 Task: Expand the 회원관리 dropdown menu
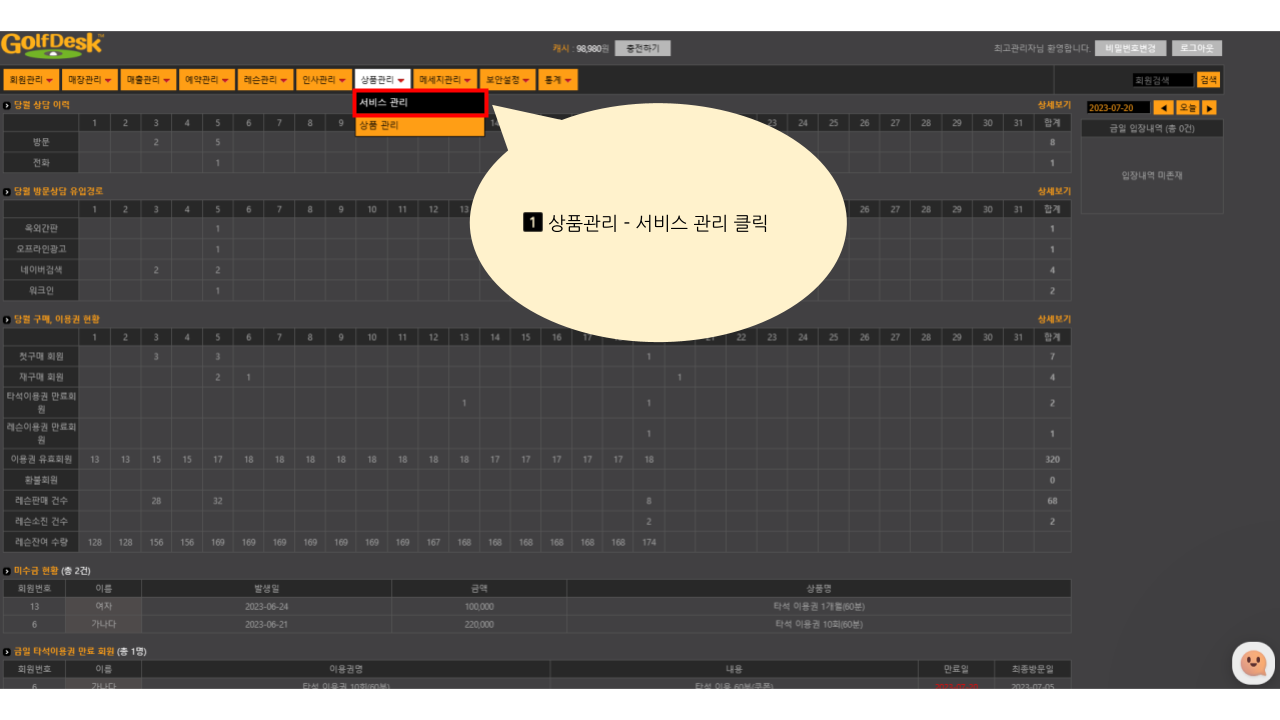click(30, 80)
